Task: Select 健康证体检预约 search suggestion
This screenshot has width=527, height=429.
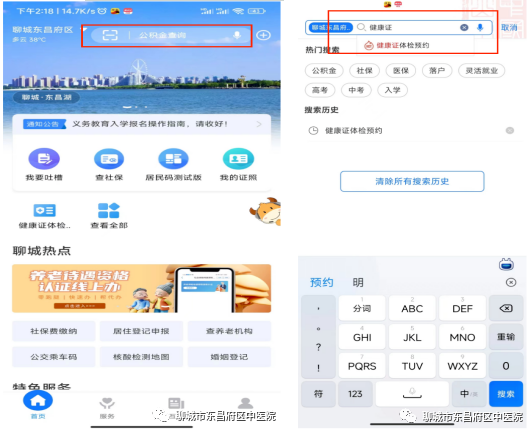Action: [x=397, y=45]
